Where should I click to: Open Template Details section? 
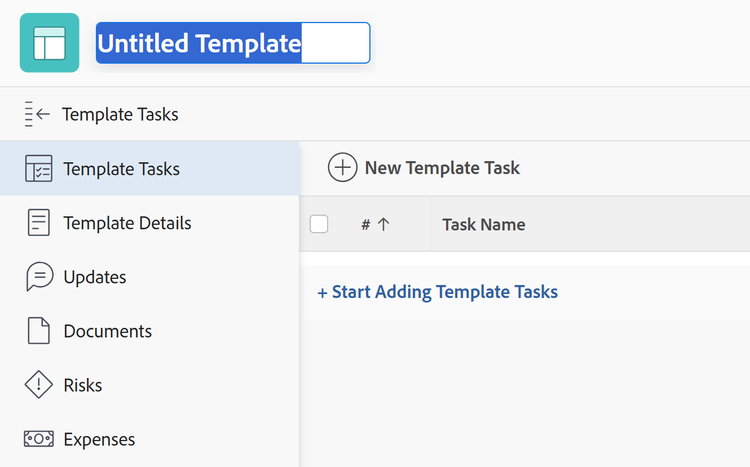(x=127, y=223)
